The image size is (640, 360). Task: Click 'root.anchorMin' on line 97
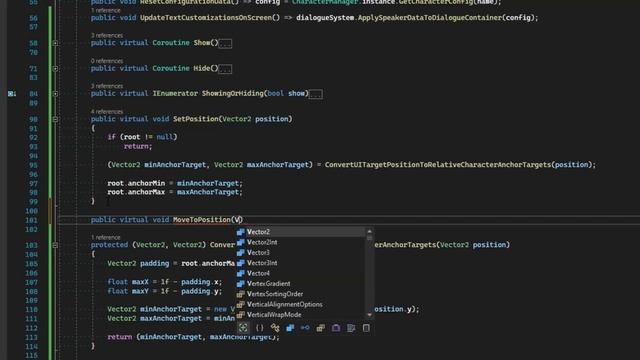tap(136, 183)
